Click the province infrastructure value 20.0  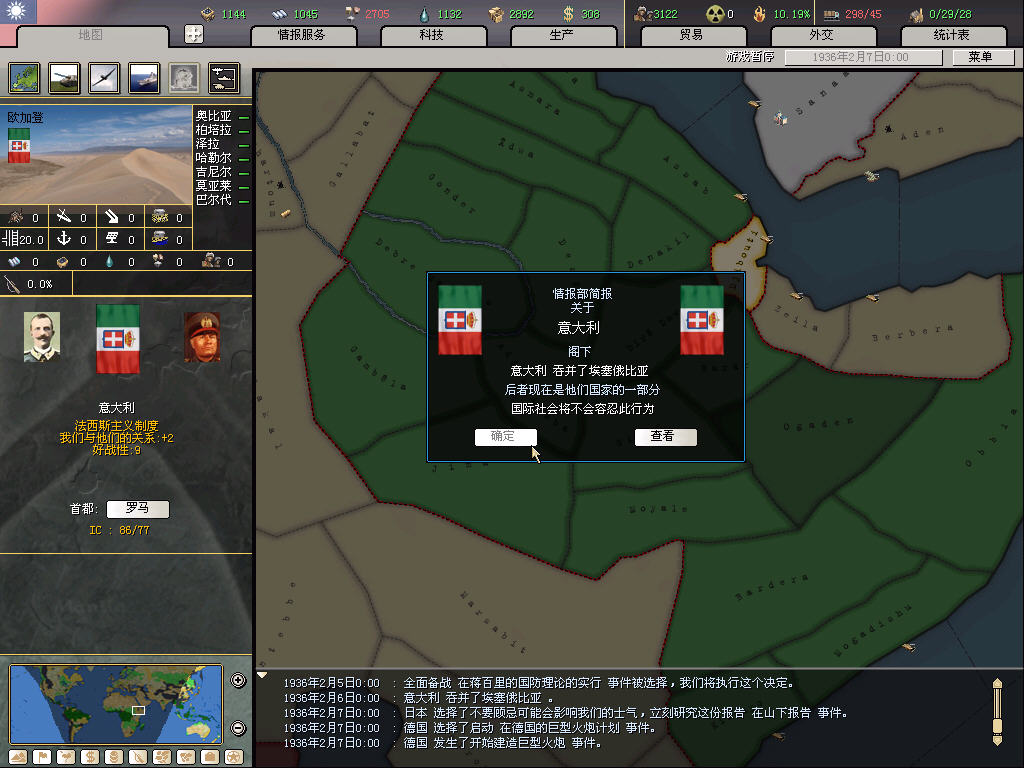[31, 240]
